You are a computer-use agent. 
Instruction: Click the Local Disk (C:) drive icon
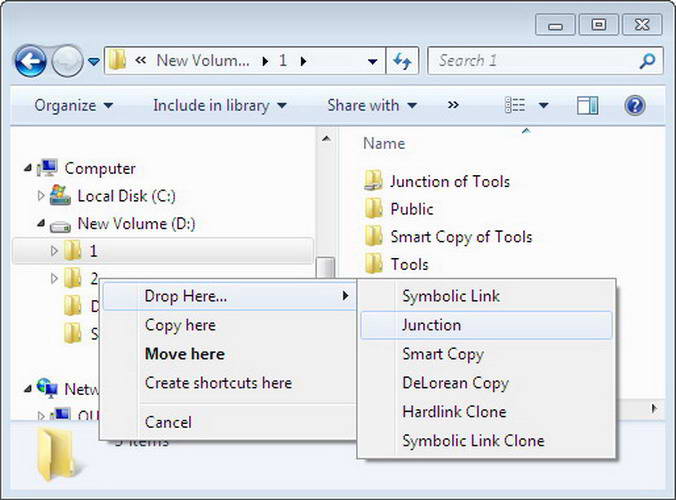pyautogui.click(x=61, y=196)
